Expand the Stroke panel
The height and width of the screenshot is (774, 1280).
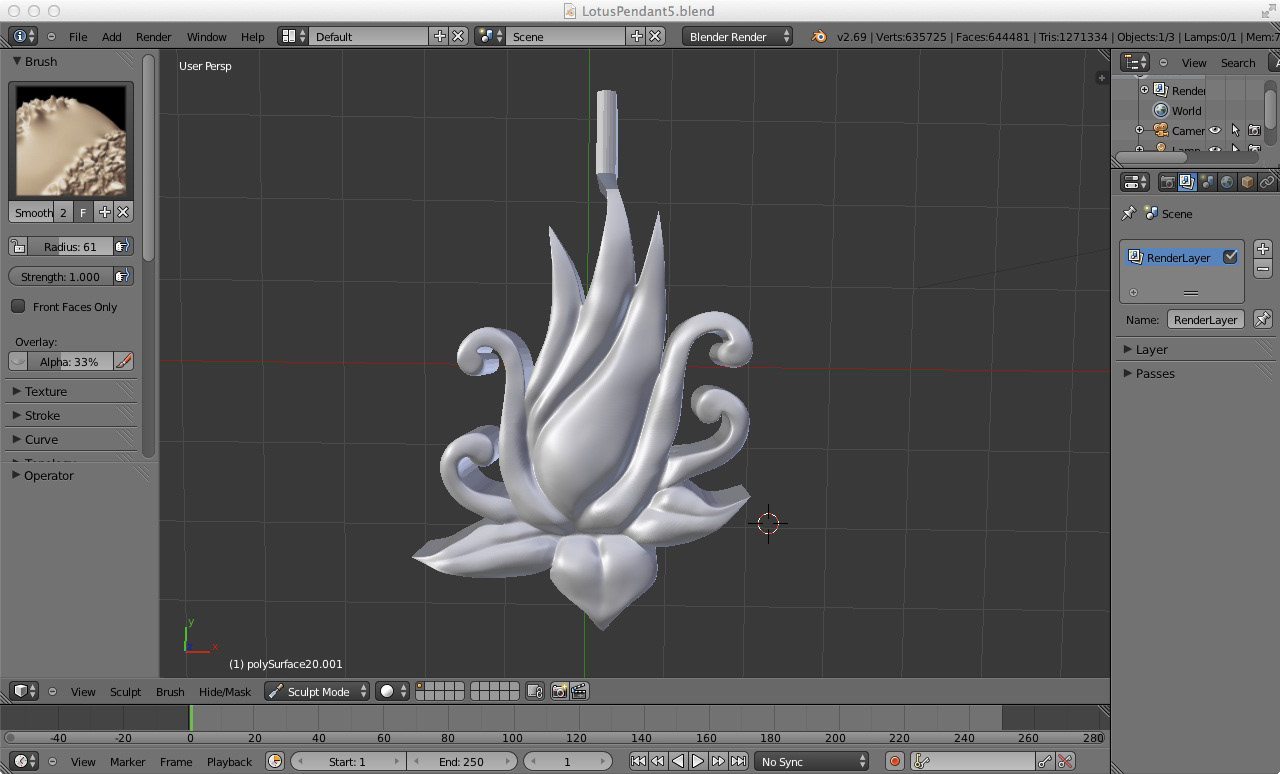click(72, 415)
